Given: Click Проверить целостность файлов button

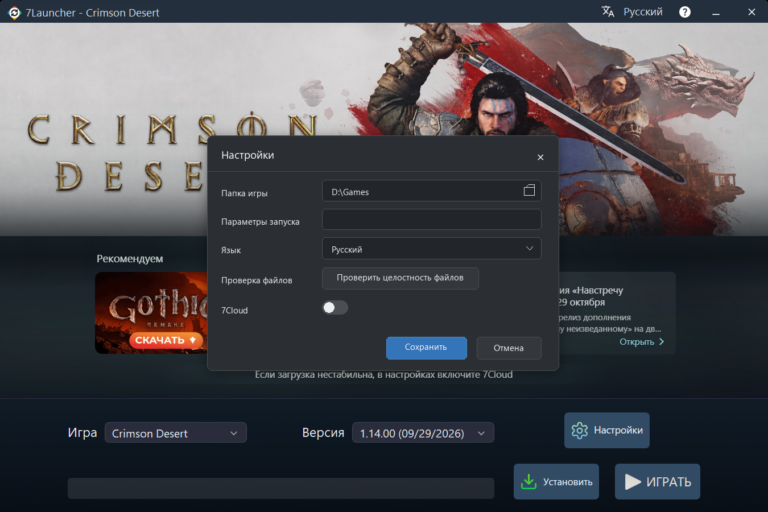Looking at the screenshot, I should coord(400,278).
